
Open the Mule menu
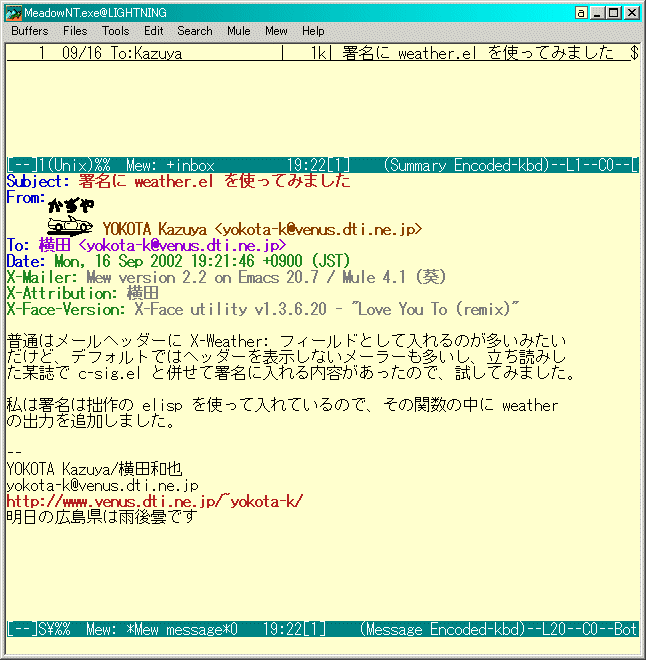click(239, 31)
